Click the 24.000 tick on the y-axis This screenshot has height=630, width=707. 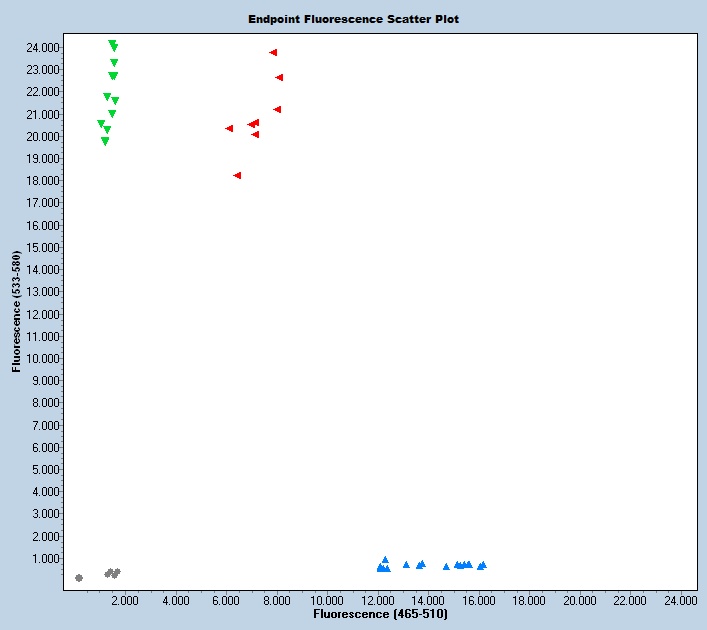43,47
